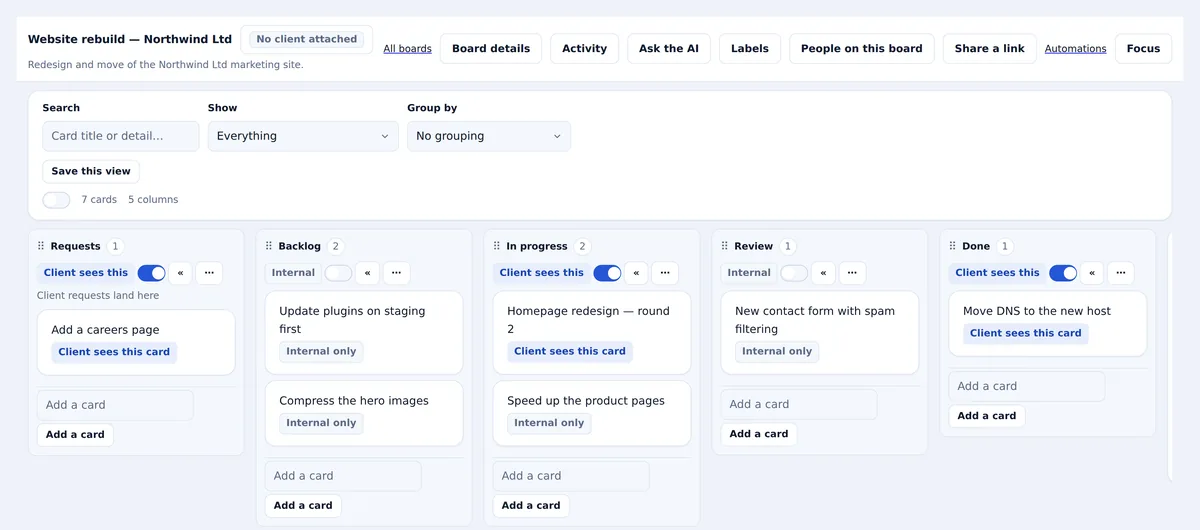Turn on client visibility for Review column
Image resolution: width=1200 pixels, height=530 pixels.
[x=794, y=273]
